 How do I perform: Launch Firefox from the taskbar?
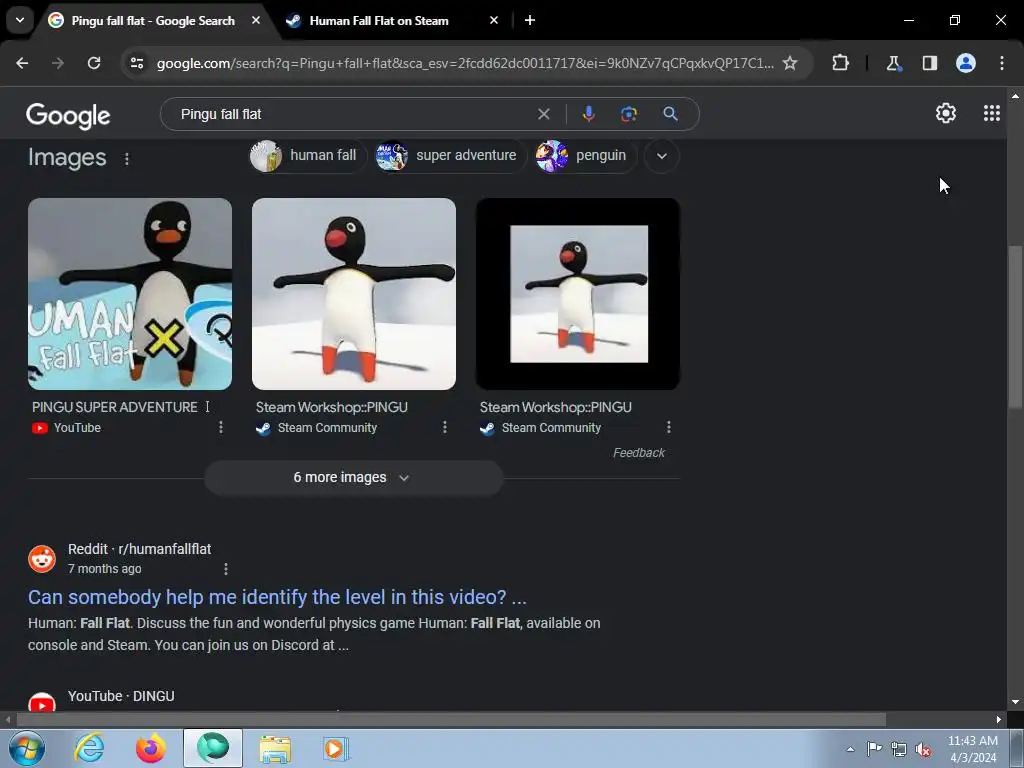151,748
